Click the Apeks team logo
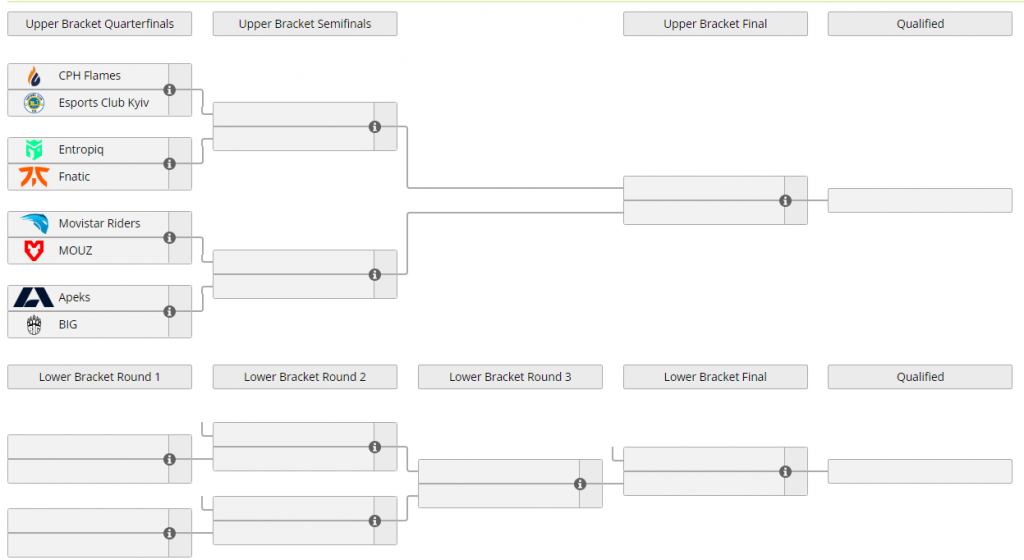Viewport: 1024px width, 560px height. pos(34,298)
